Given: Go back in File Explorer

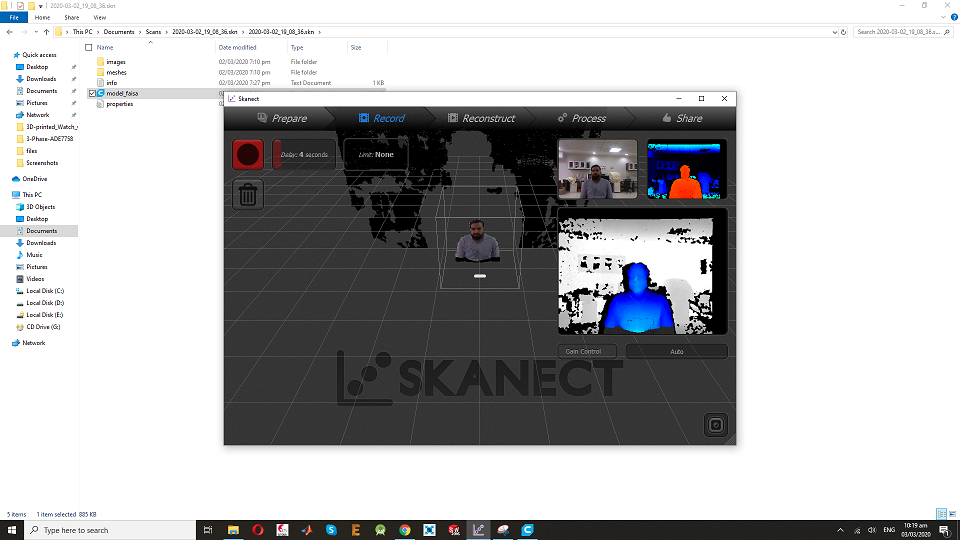Looking at the screenshot, I should (10, 32).
